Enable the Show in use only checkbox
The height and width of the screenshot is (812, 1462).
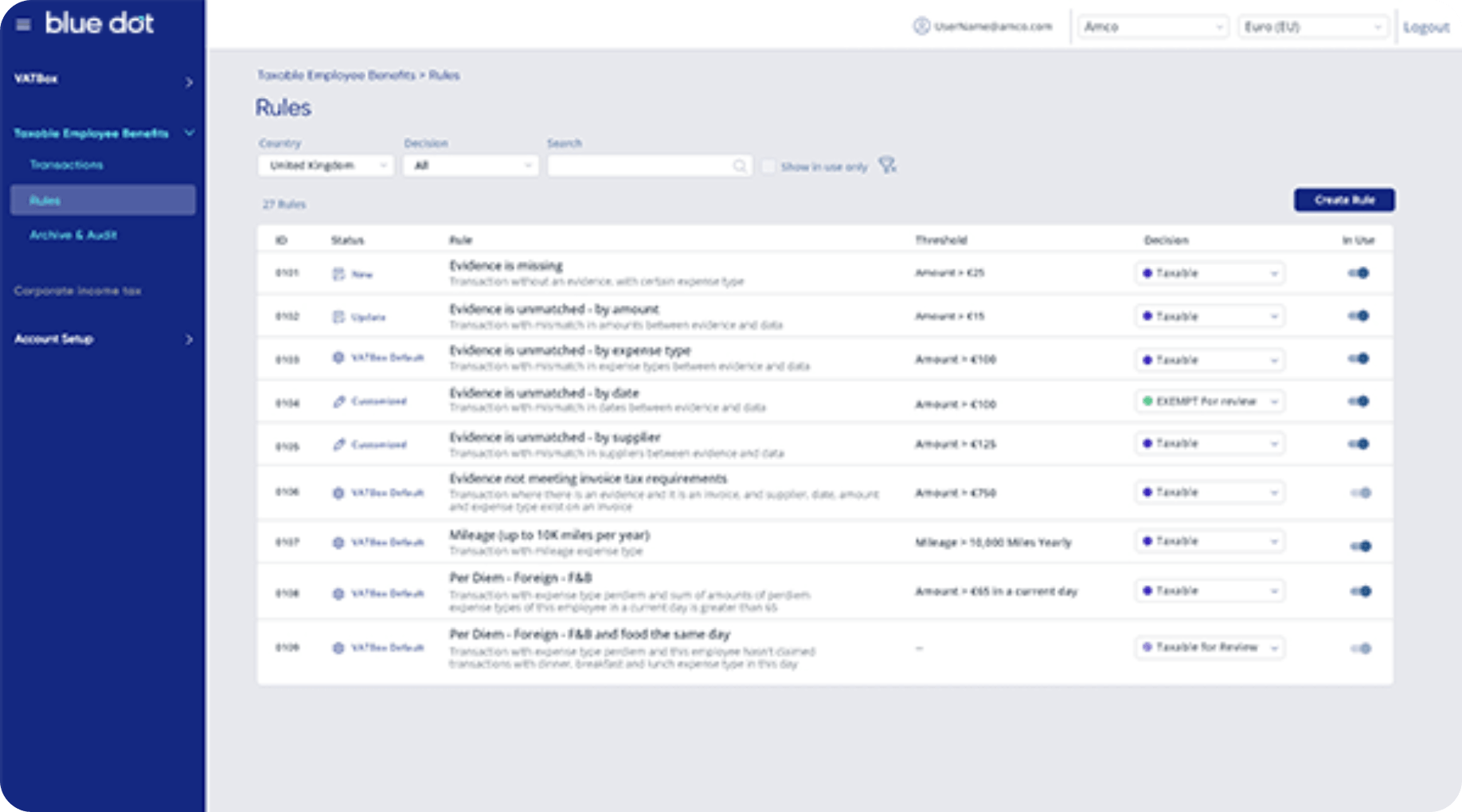point(769,166)
